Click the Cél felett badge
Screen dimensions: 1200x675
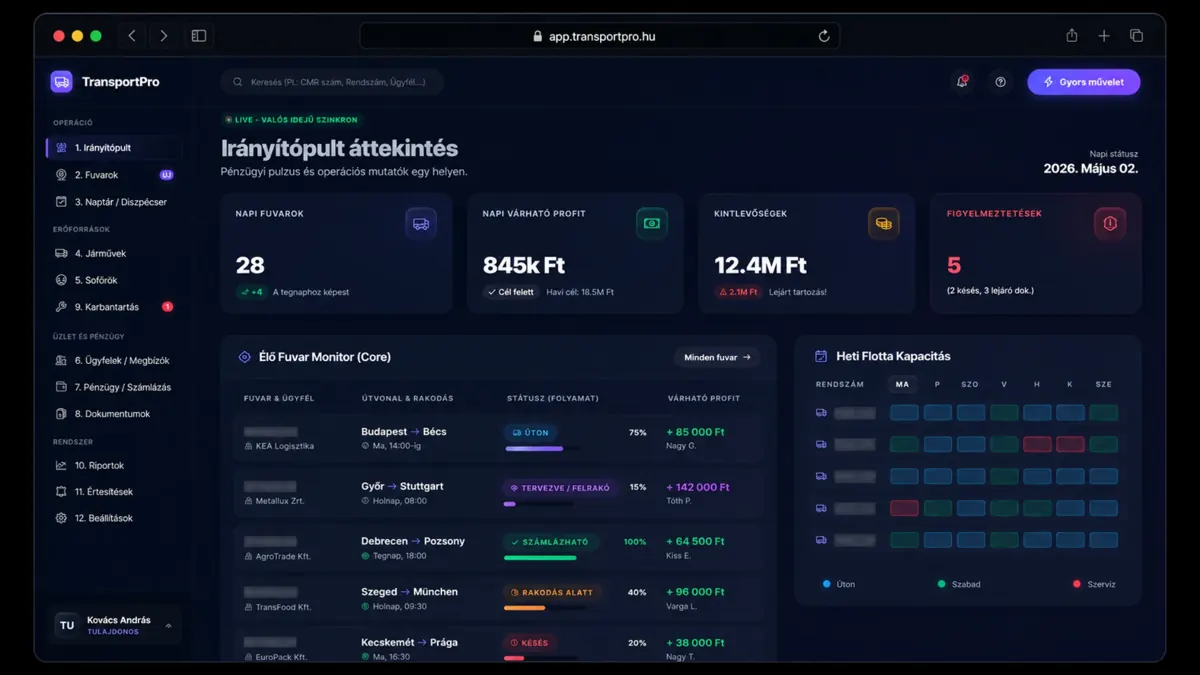click(511, 292)
